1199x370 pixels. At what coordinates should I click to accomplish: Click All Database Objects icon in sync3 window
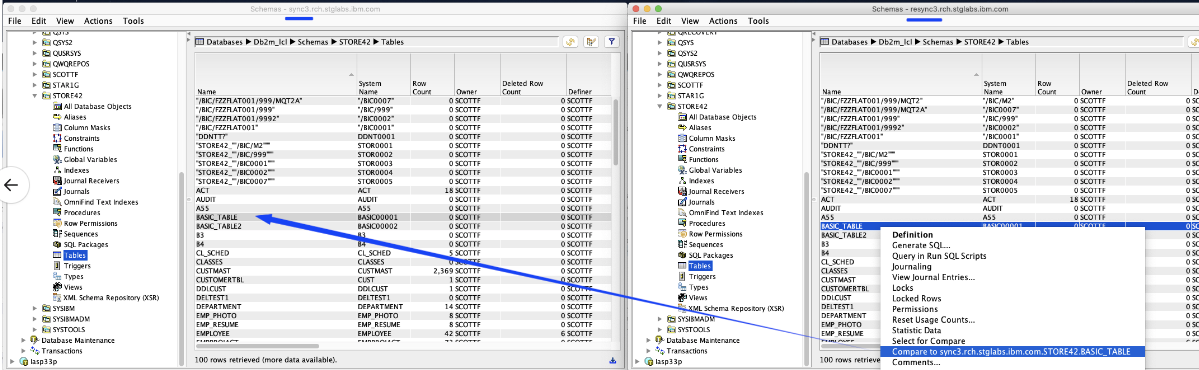(x=57, y=106)
